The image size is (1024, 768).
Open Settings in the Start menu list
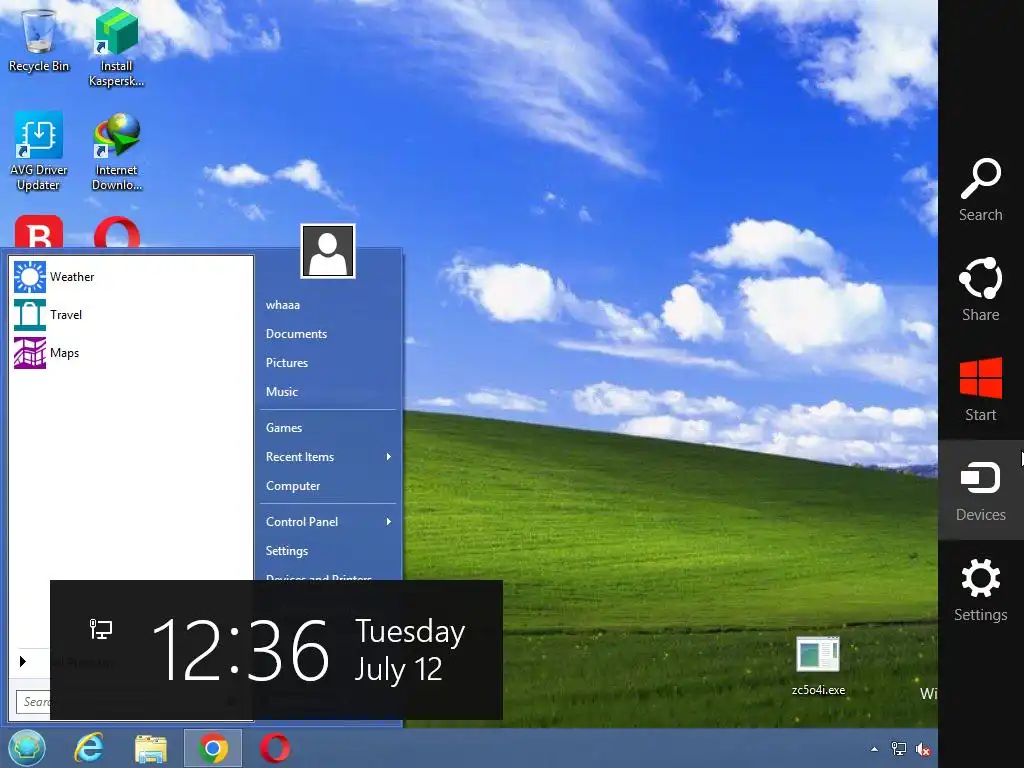tap(287, 551)
